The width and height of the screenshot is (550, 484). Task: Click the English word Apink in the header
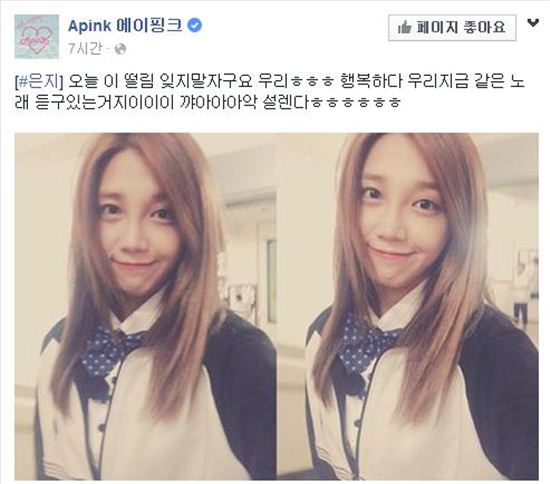click(89, 26)
